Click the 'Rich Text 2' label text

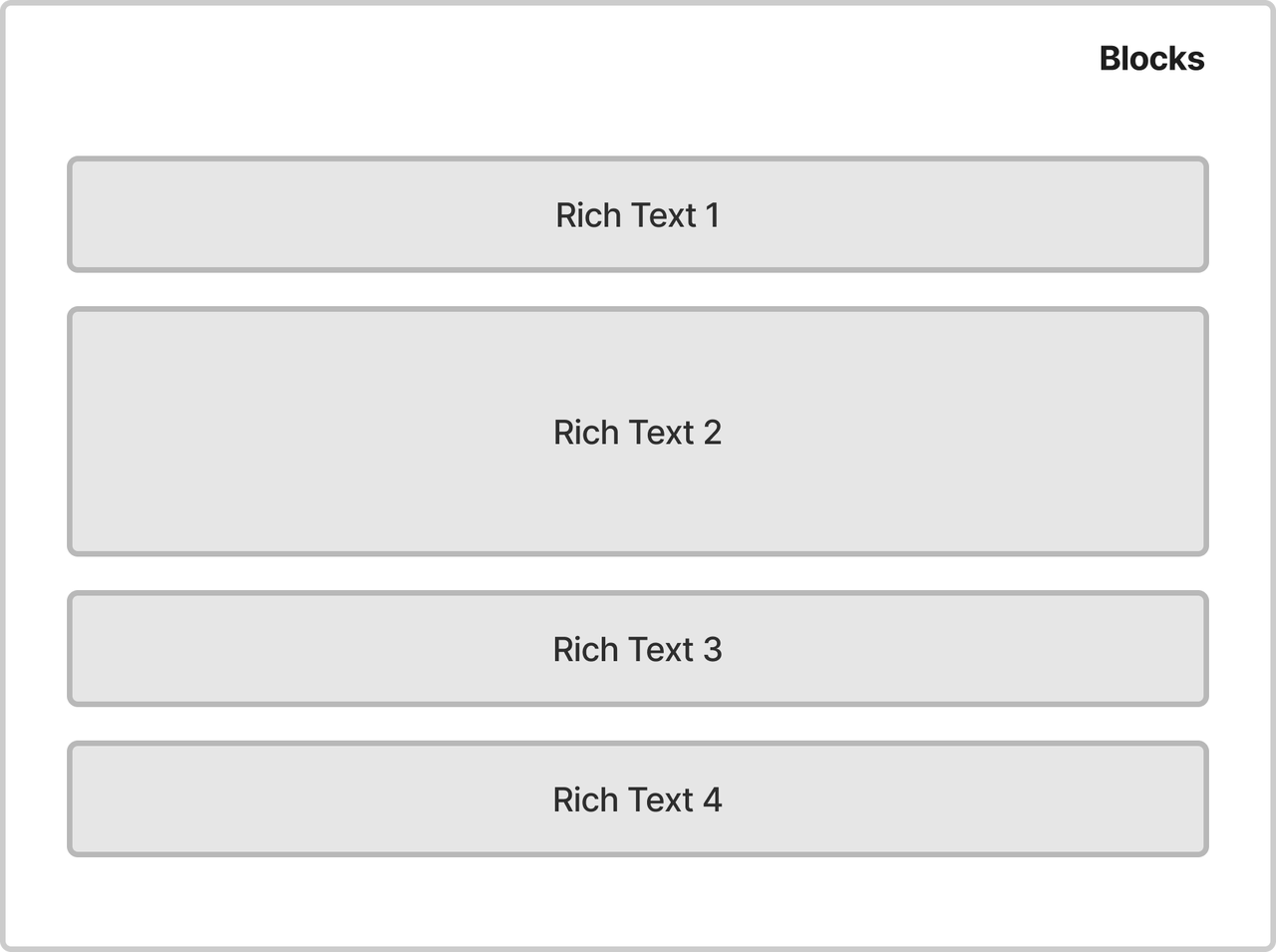638,433
